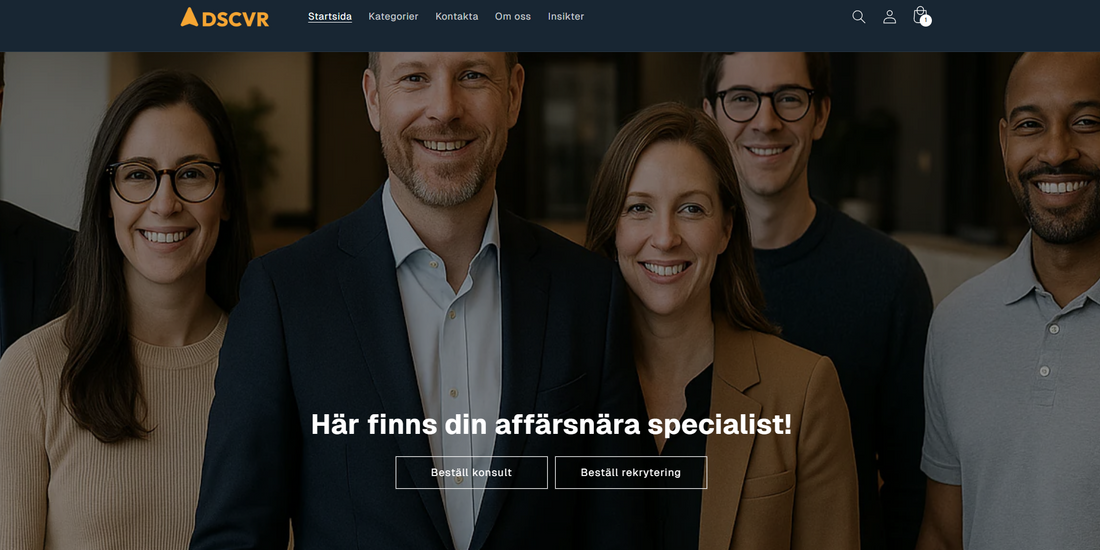
Task: Click the orange triangle logo mark
Action: [x=189, y=17]
